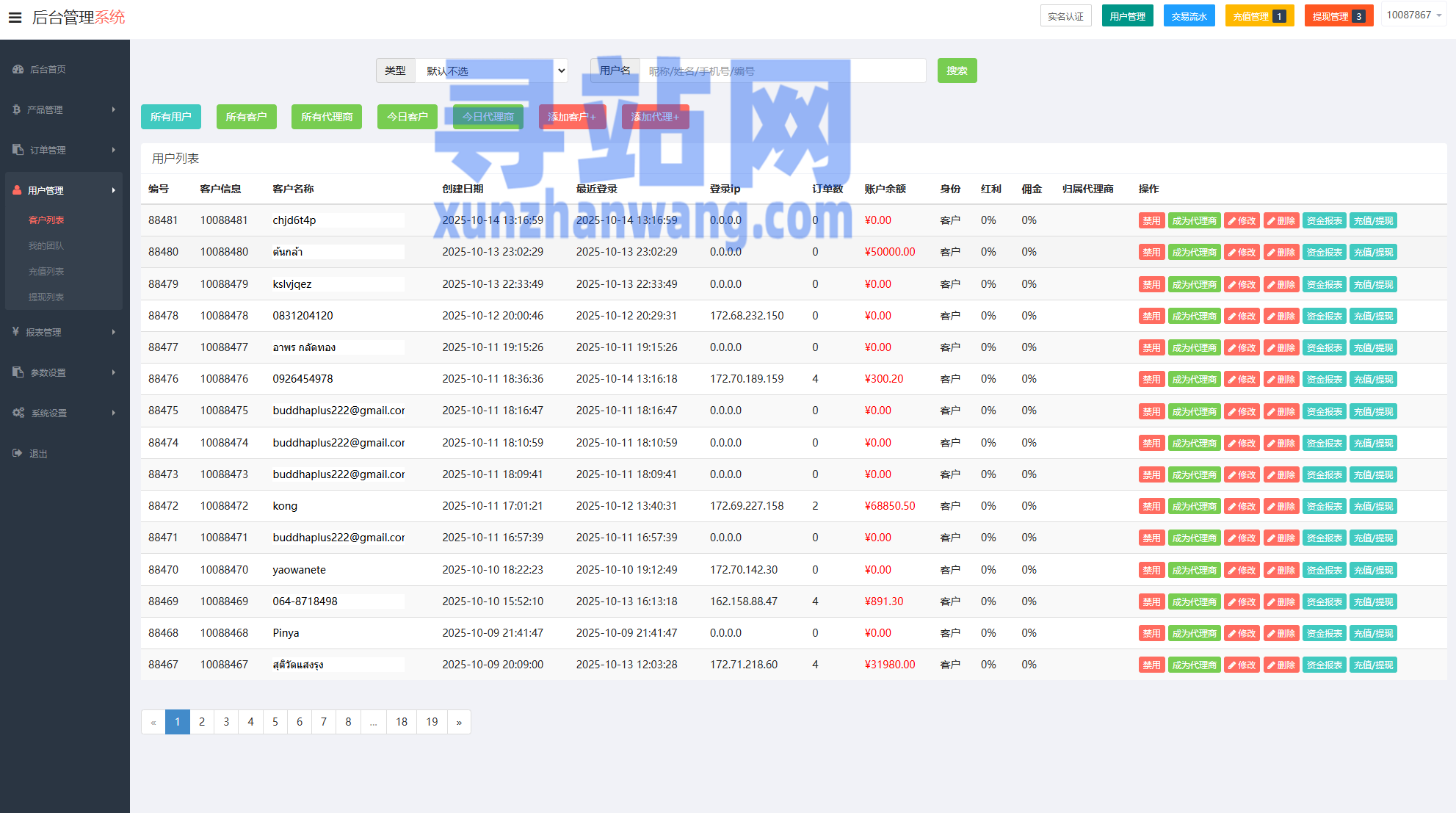1456x813 pixels.
Task: Open the 类型 (type) dropdown selector
Action: [x=491, y=71]
